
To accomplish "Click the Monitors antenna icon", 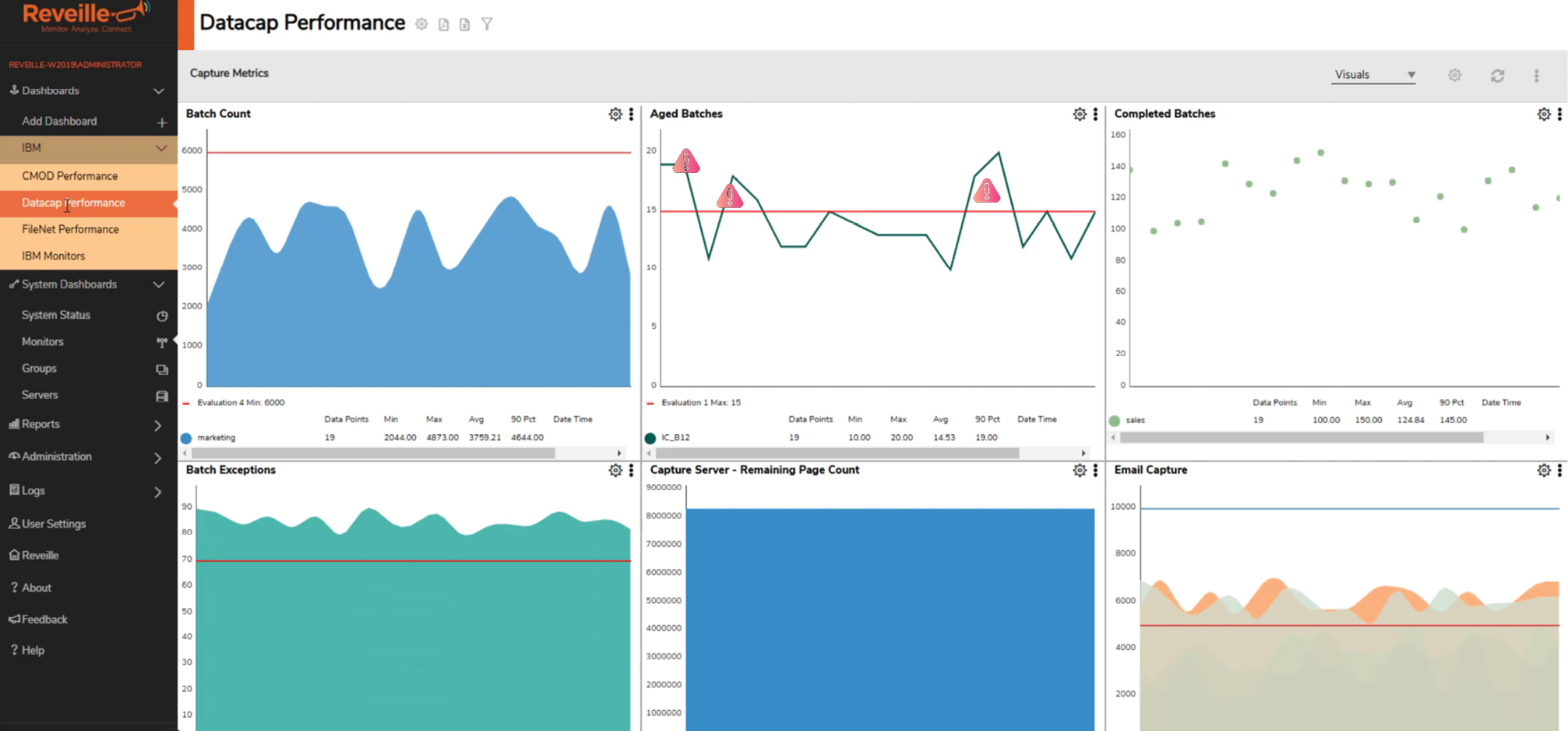I will click(x=162, y=342).
